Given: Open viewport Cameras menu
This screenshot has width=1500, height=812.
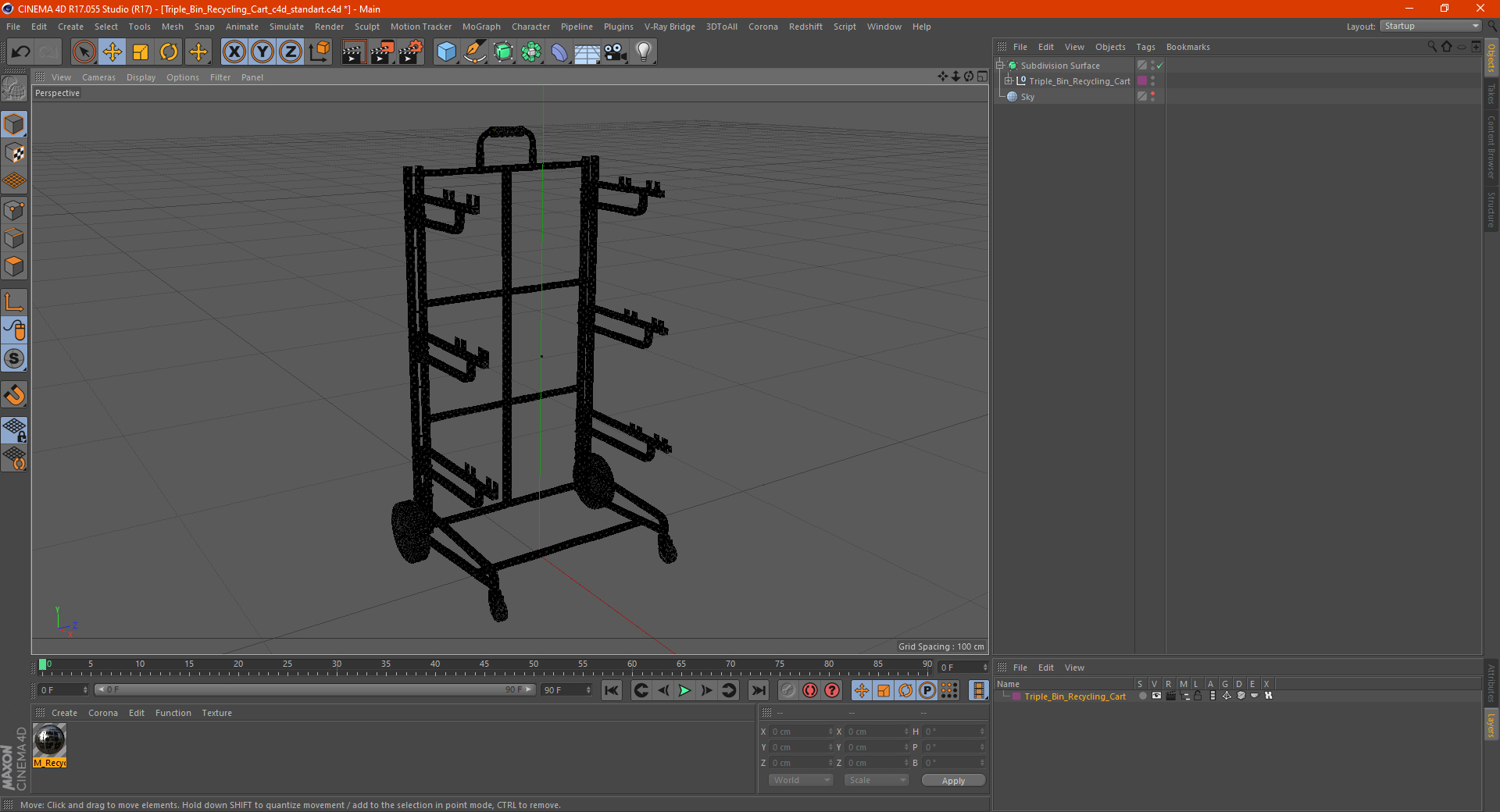Looking at the screenshot, I should [x=98, y=77].
